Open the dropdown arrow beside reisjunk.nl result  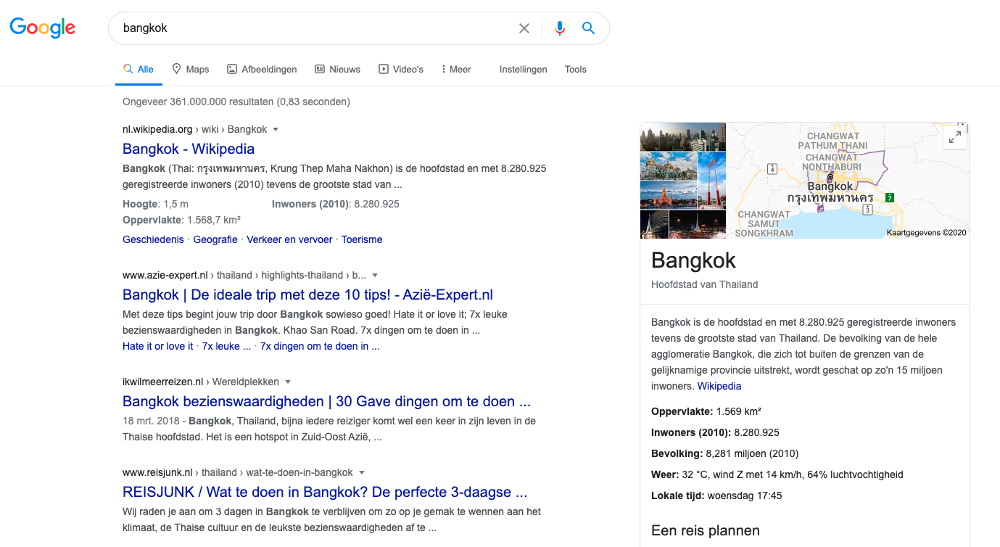pyautogui.click(x=362, y=473)
